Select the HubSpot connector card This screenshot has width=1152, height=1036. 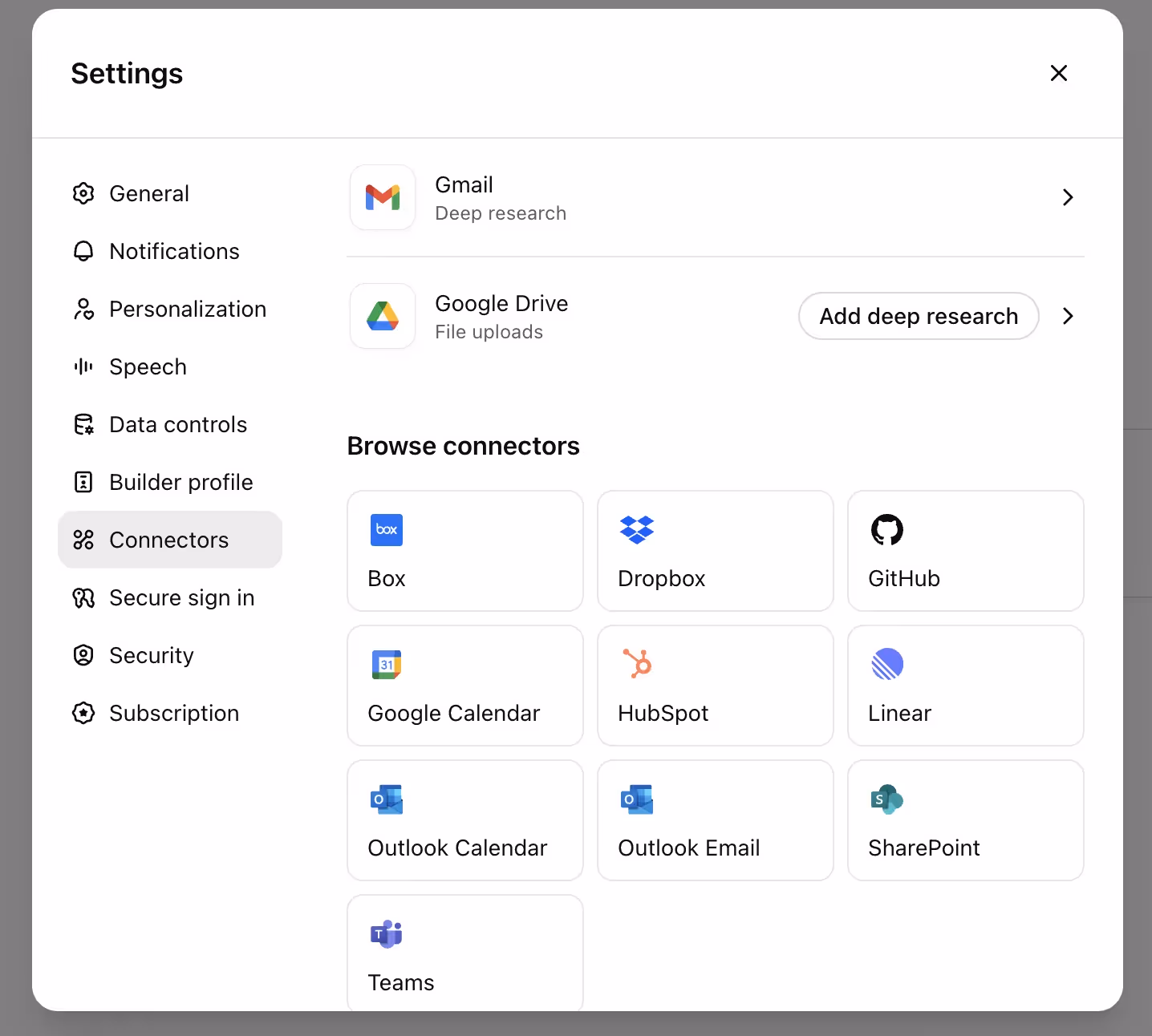click(x=716, y=686)
